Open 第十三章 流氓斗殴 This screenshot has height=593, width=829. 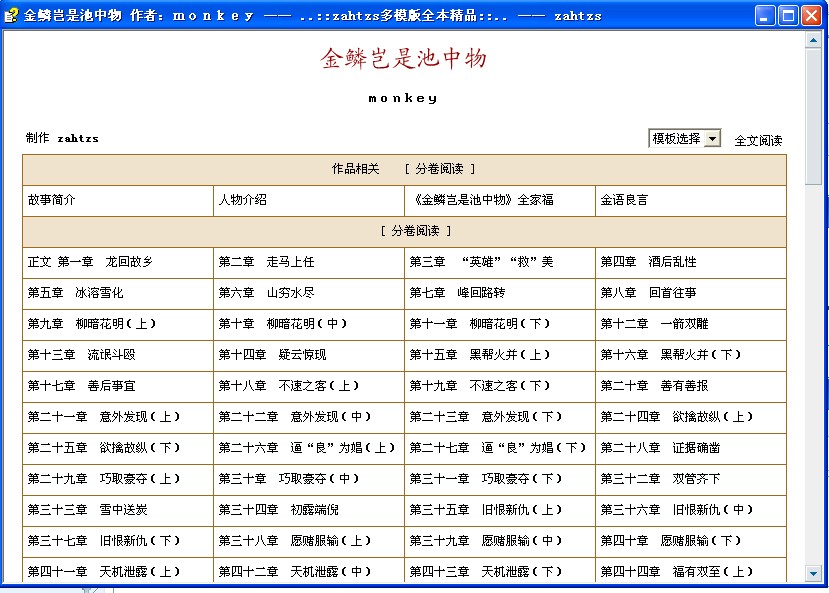coord(82,355)
